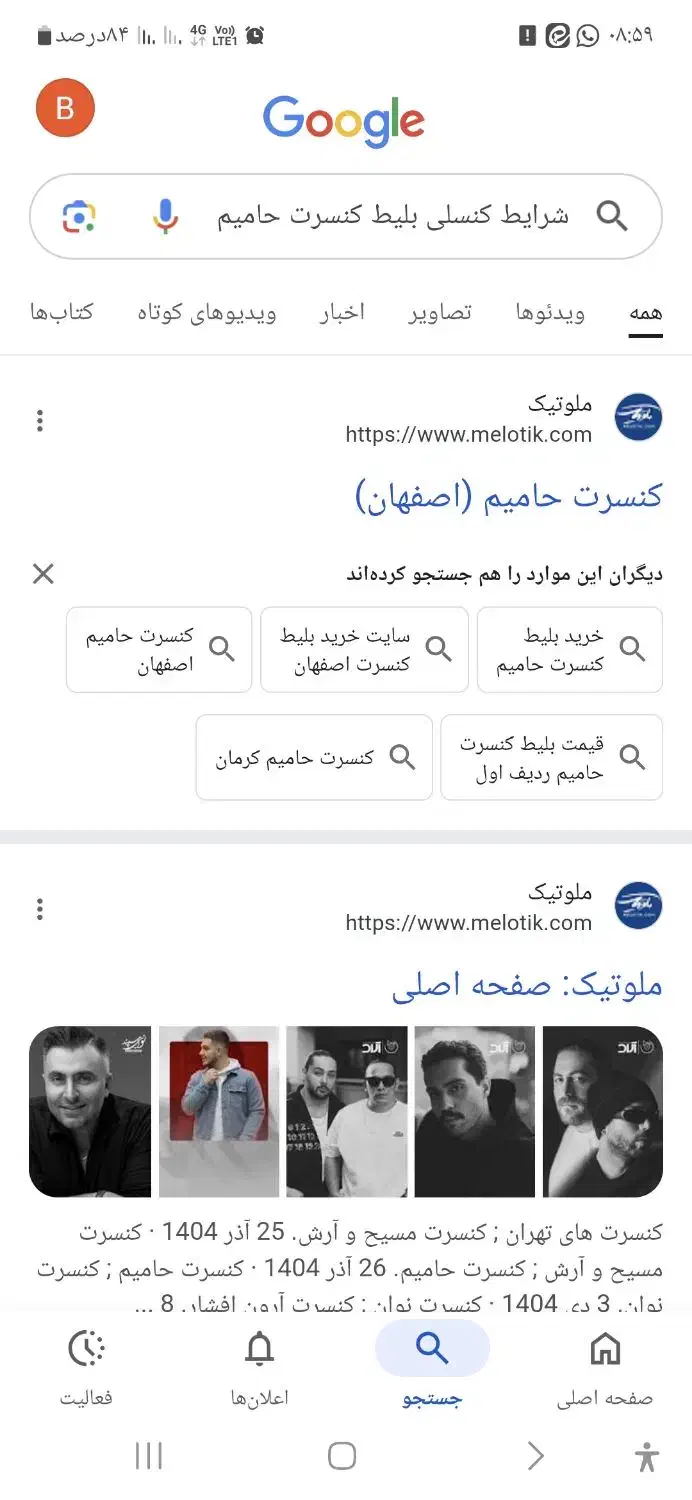Dismiss related searches with the X
This screenshot has height=1500, width=692.
(42, 573)
